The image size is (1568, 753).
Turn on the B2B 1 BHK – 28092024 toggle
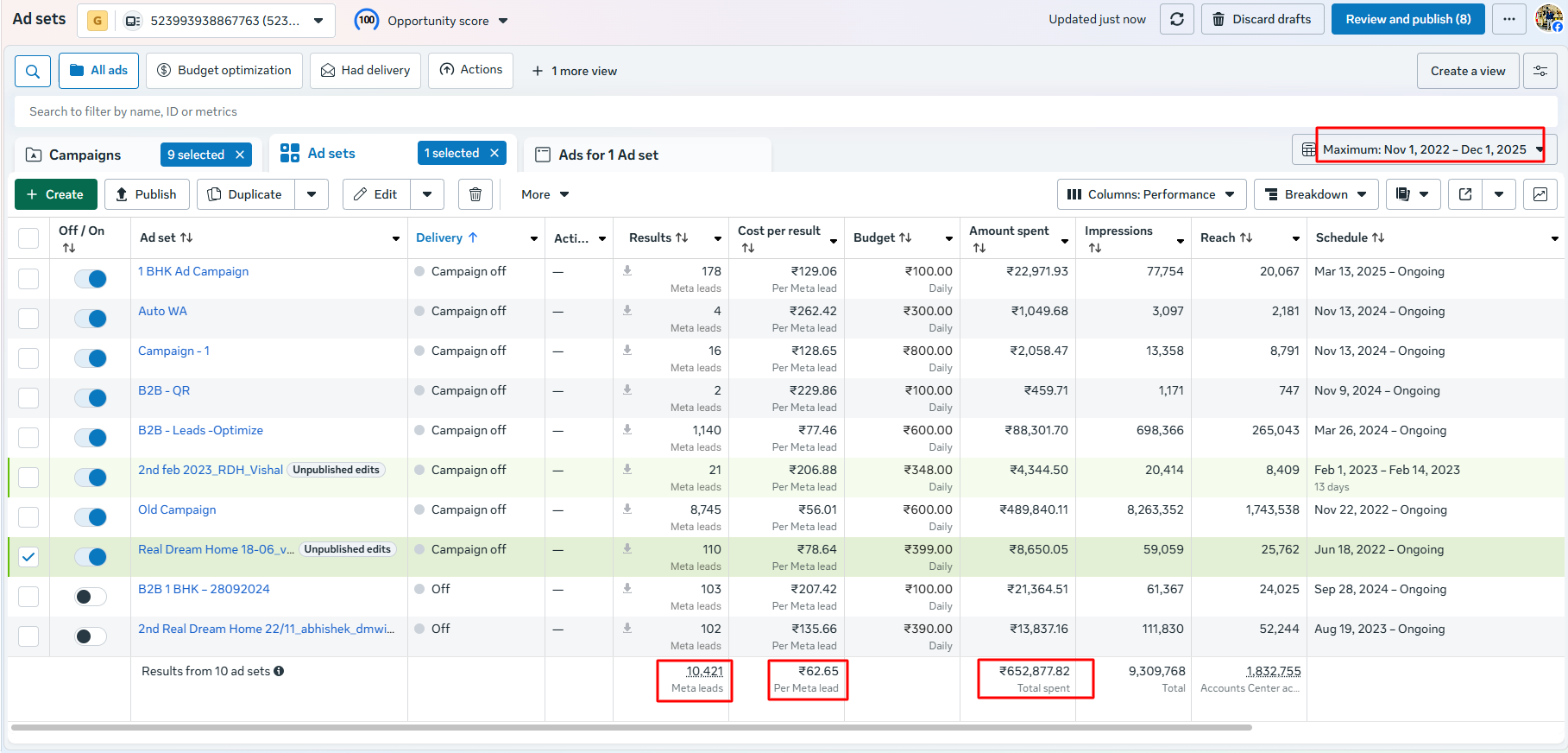[91, 597]
